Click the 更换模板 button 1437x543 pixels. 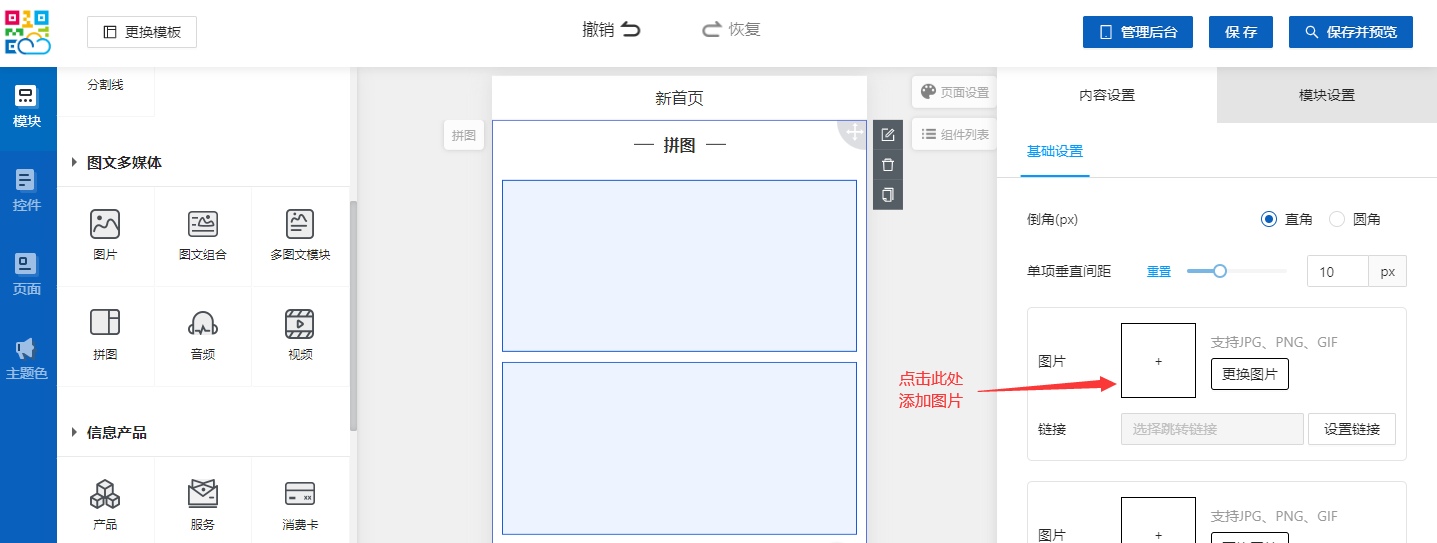click(x=142, y=32)
